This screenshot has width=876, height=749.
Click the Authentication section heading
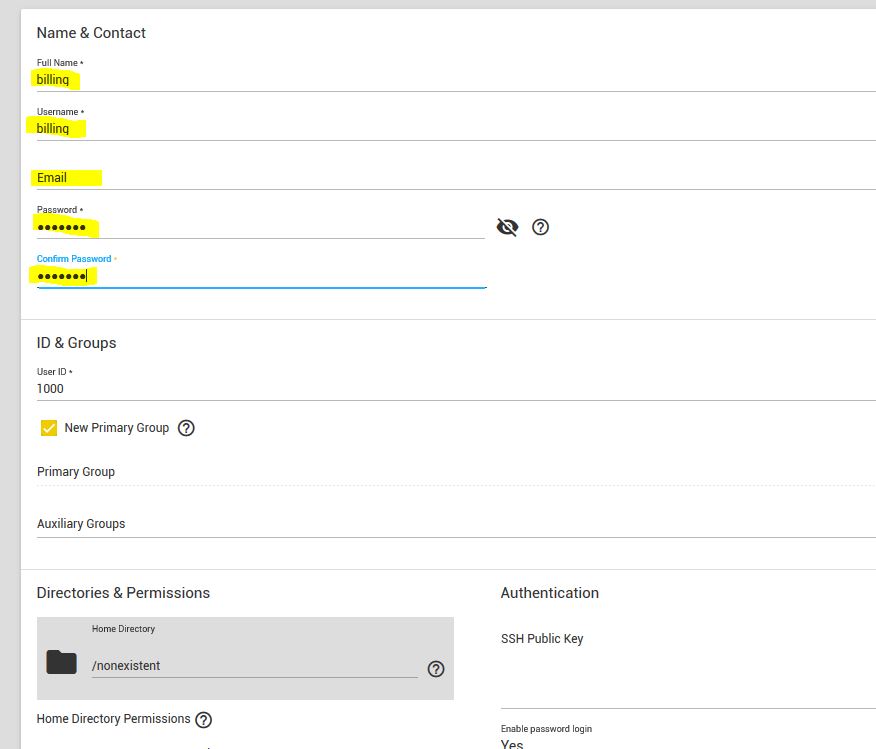click(549, 593)
